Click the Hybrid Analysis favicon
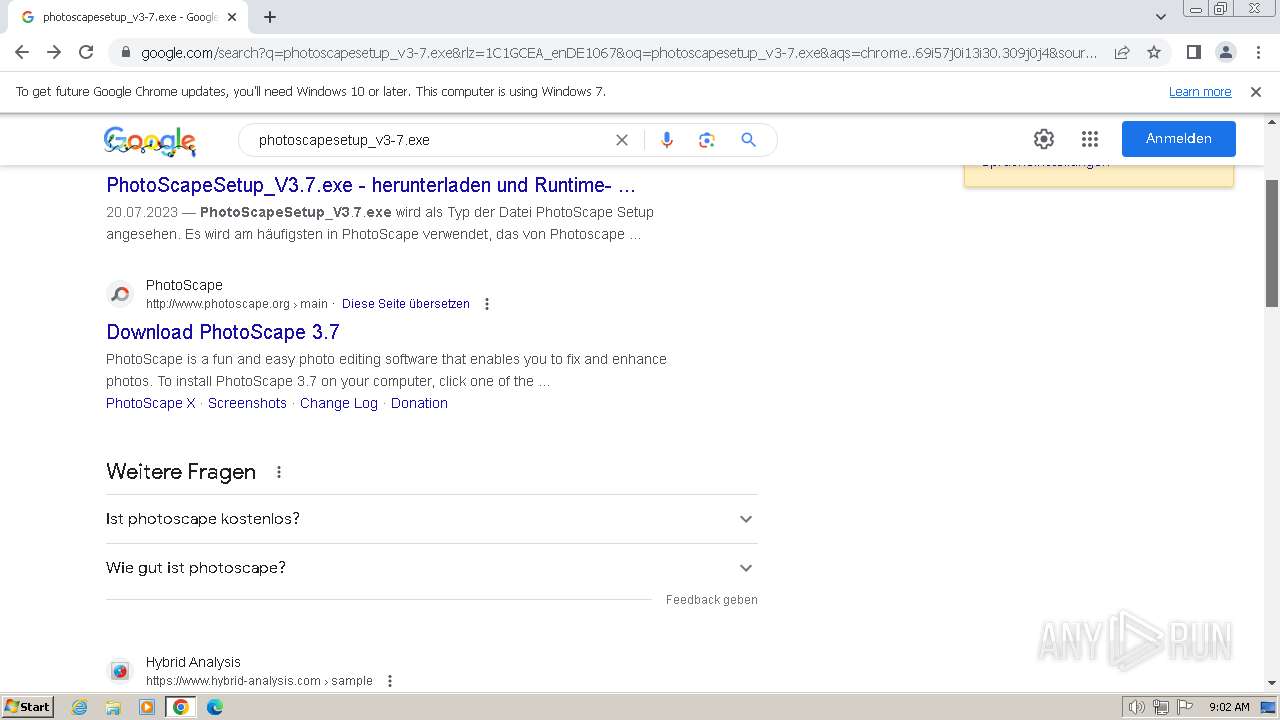This screenshot has width=1280, height=720. (120, 671)
